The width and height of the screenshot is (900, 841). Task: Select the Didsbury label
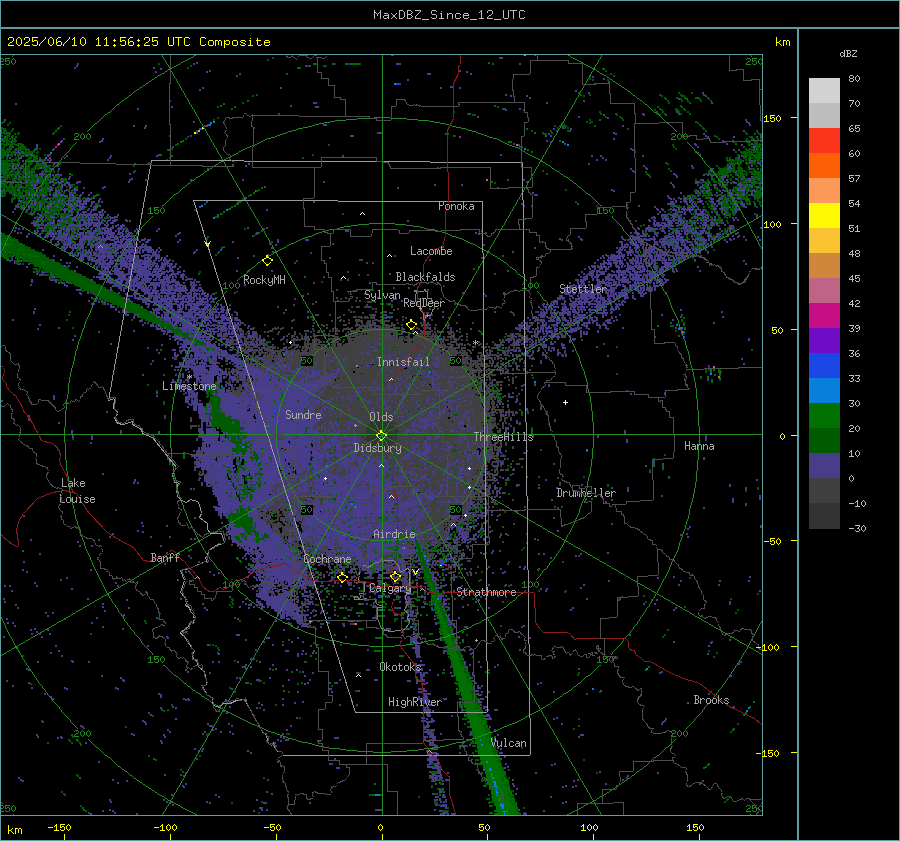point(377,448)
